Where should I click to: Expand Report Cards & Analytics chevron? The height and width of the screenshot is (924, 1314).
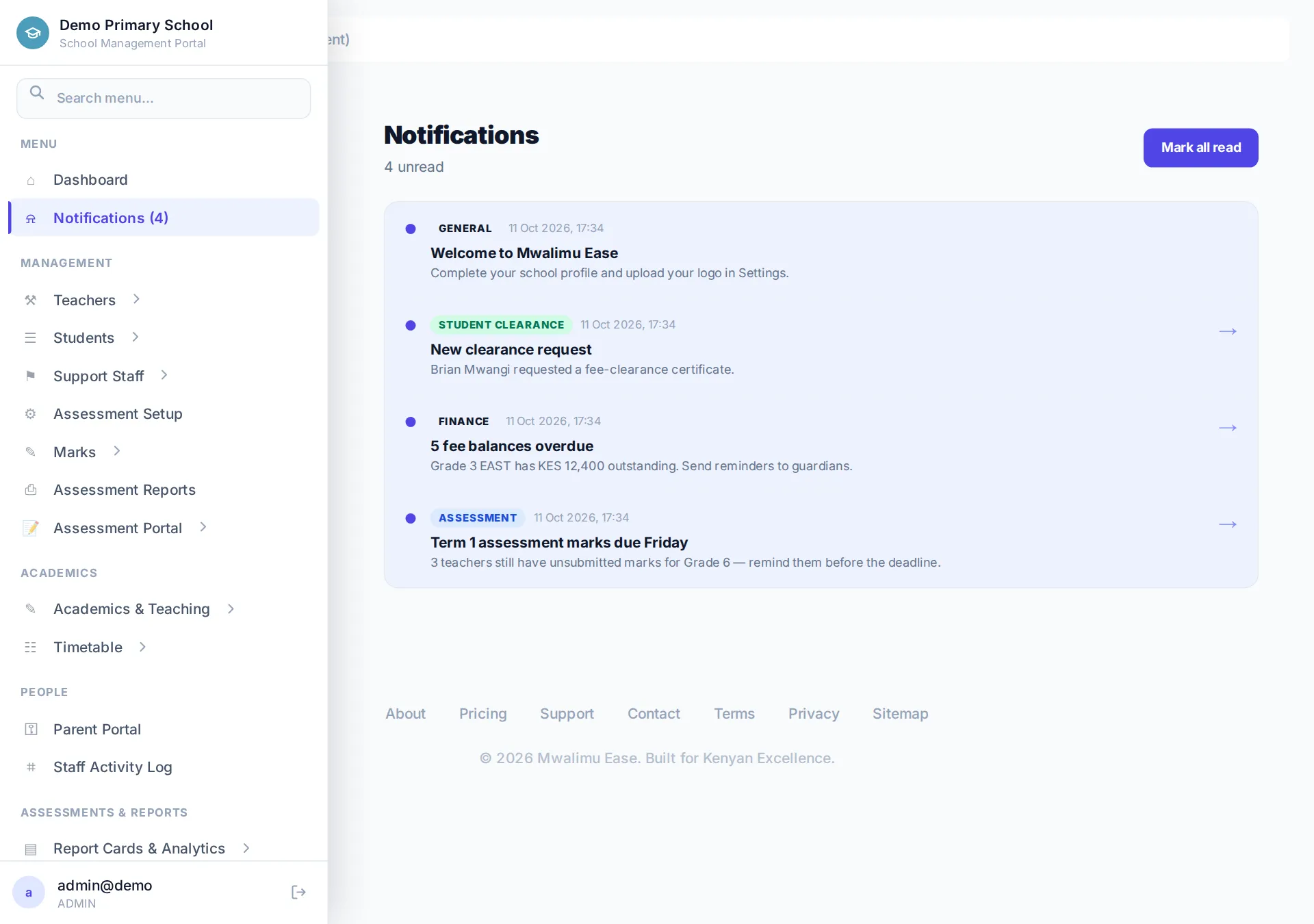coord(246,848)
